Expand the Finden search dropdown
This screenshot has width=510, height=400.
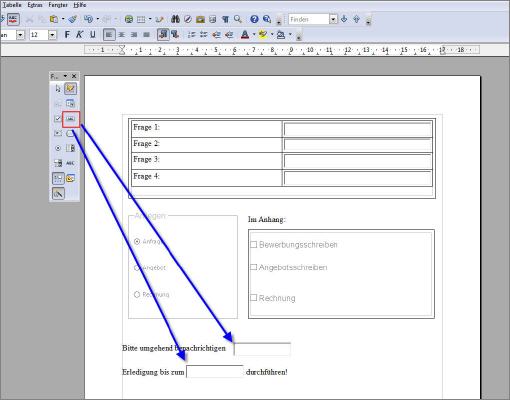point(333,19)
